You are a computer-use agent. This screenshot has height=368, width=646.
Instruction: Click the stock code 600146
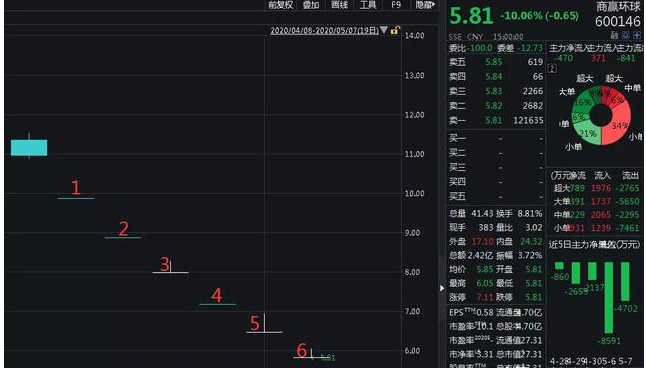tap(618, 21)
